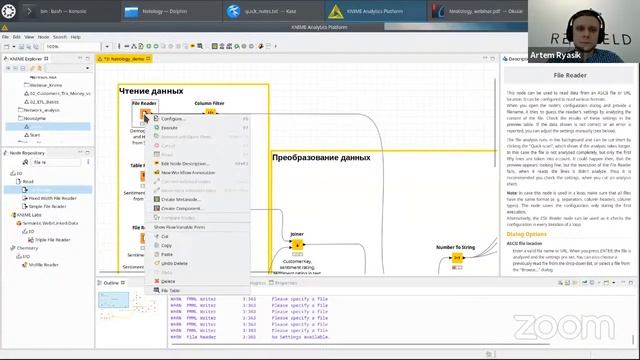Choose Delete in the context menu
The width and height of the screenshot is (640, 360).
[198, 281]
